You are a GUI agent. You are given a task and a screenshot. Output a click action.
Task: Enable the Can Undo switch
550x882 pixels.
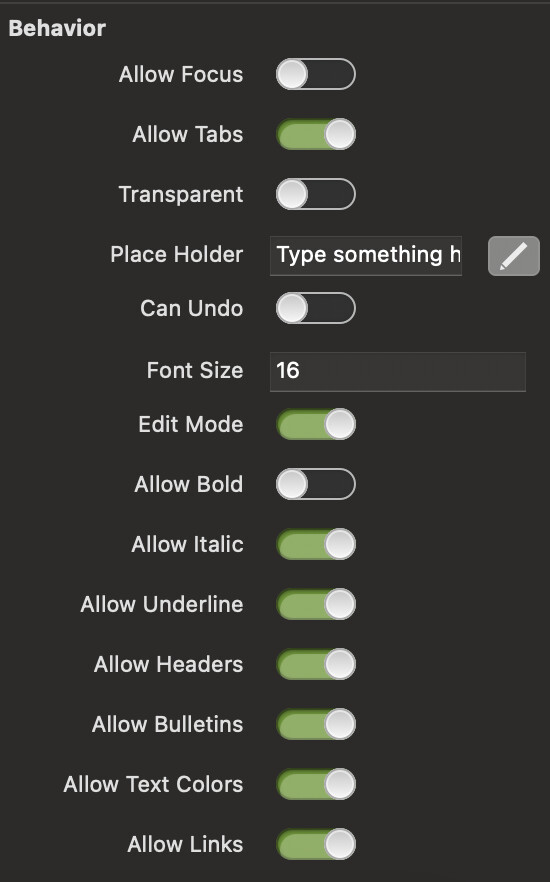pyautogui.click(x=315, y=308)
